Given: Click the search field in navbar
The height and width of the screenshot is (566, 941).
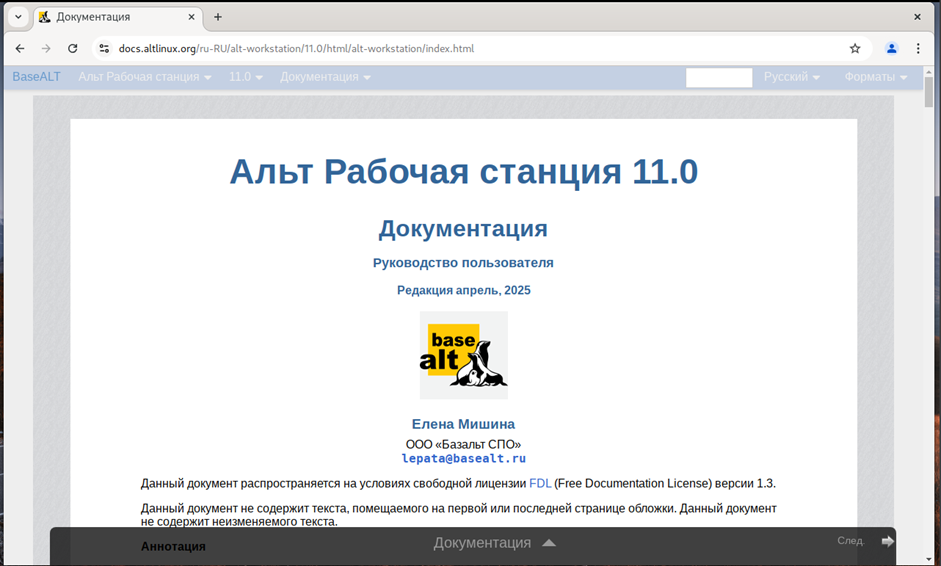Looking at the screenshot, I should [718, 77].
